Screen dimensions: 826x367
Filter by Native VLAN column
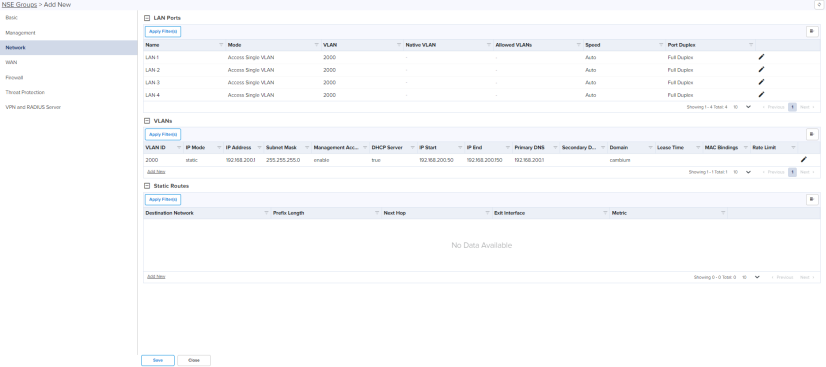click(x=489, y=45)
